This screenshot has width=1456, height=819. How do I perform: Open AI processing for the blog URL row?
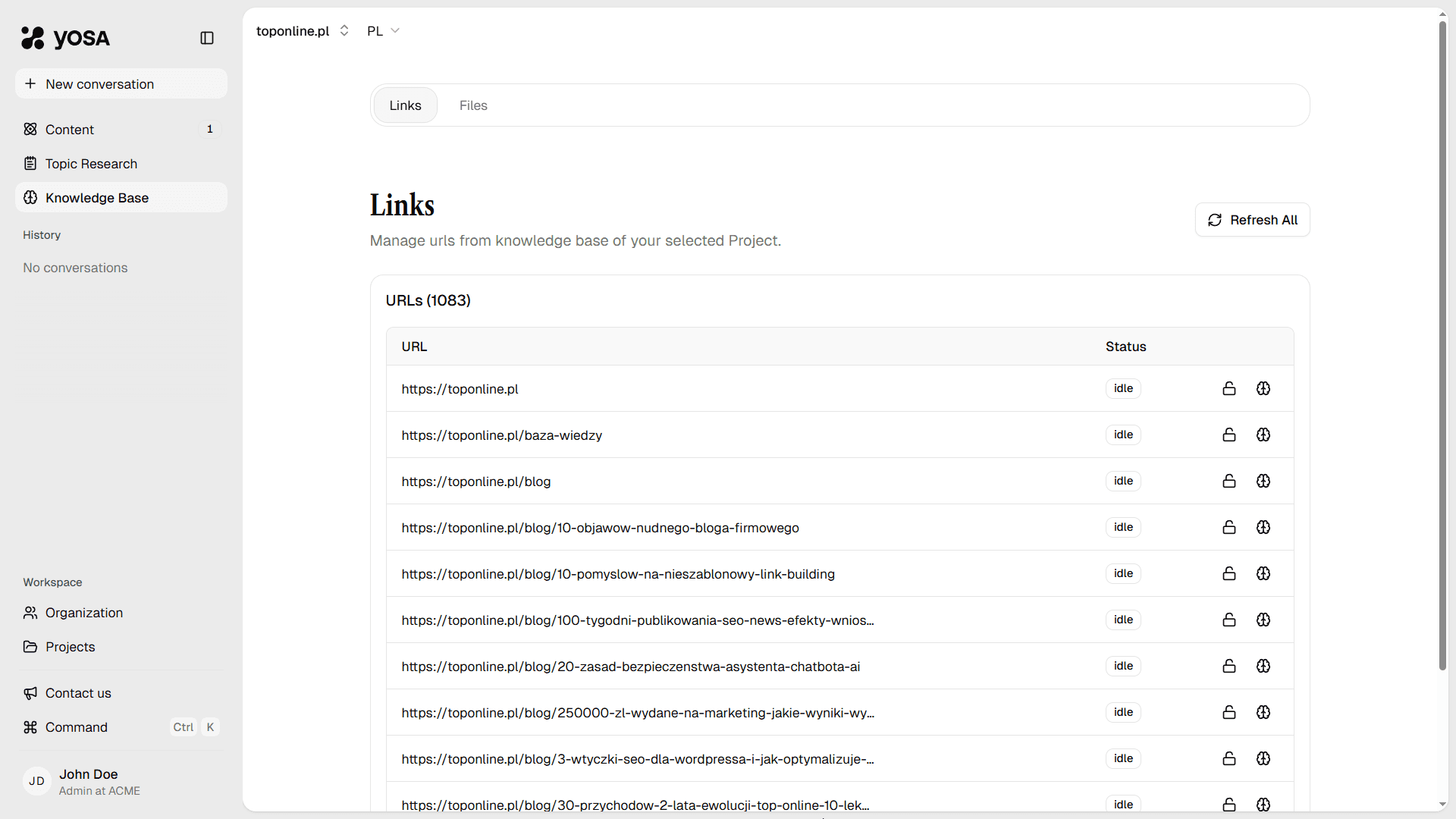coord(1263,481)
